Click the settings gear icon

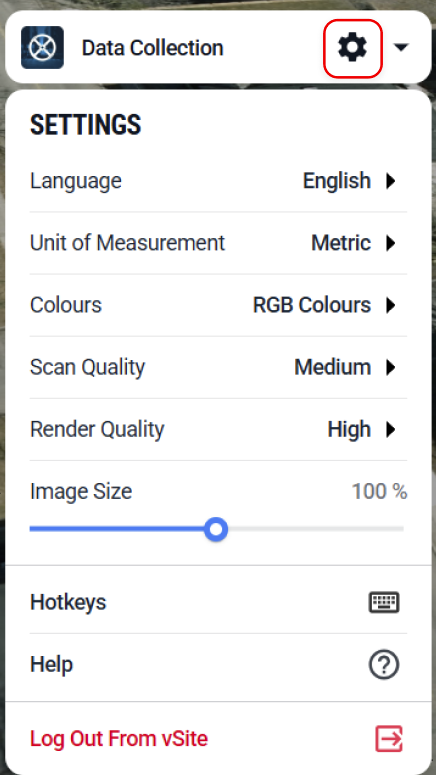[352, 48]
